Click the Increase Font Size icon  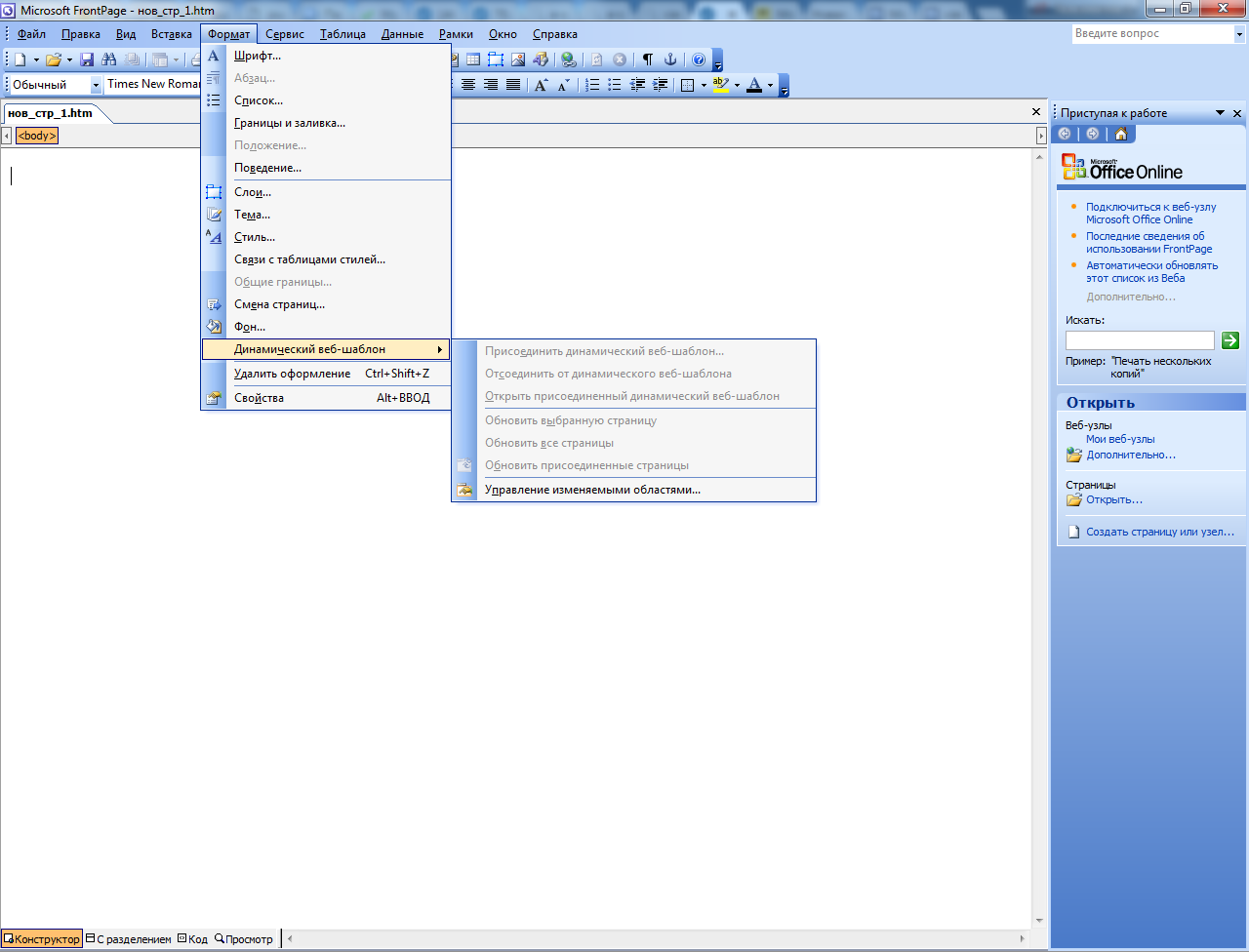541,85
